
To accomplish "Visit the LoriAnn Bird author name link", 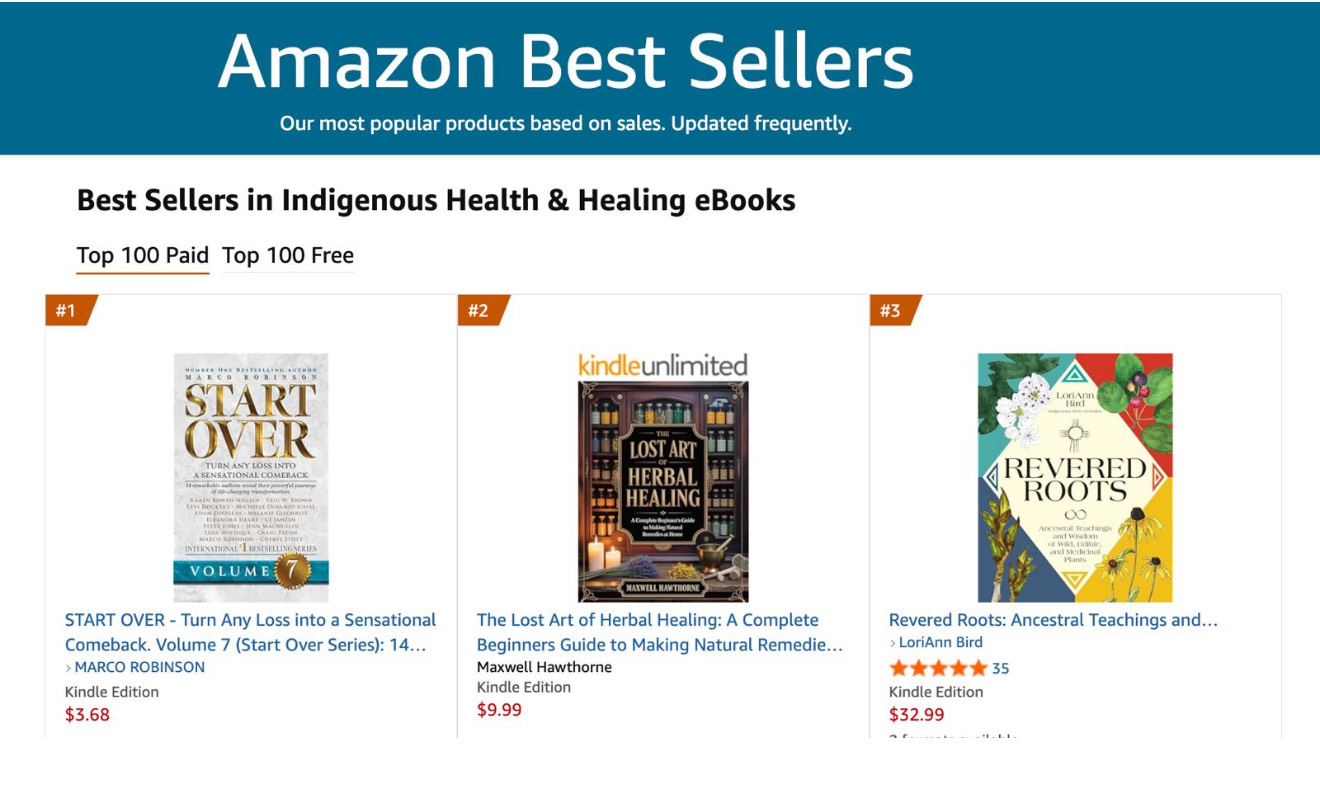I will pyautogui.click(x=941, y=642).
